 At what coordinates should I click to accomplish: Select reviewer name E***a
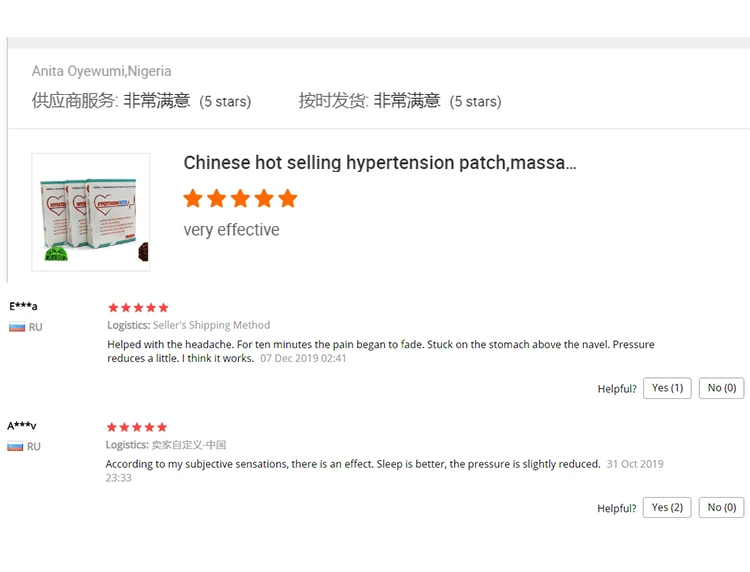pyautogui.click(x=23, y=306)
